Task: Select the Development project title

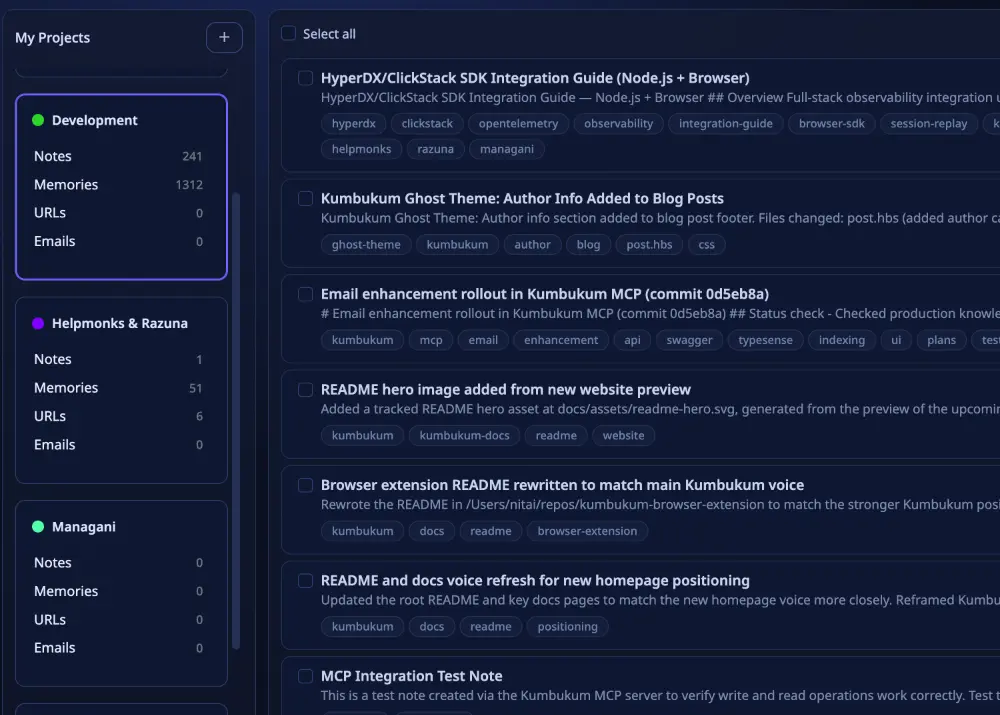Action: (94, 120)
